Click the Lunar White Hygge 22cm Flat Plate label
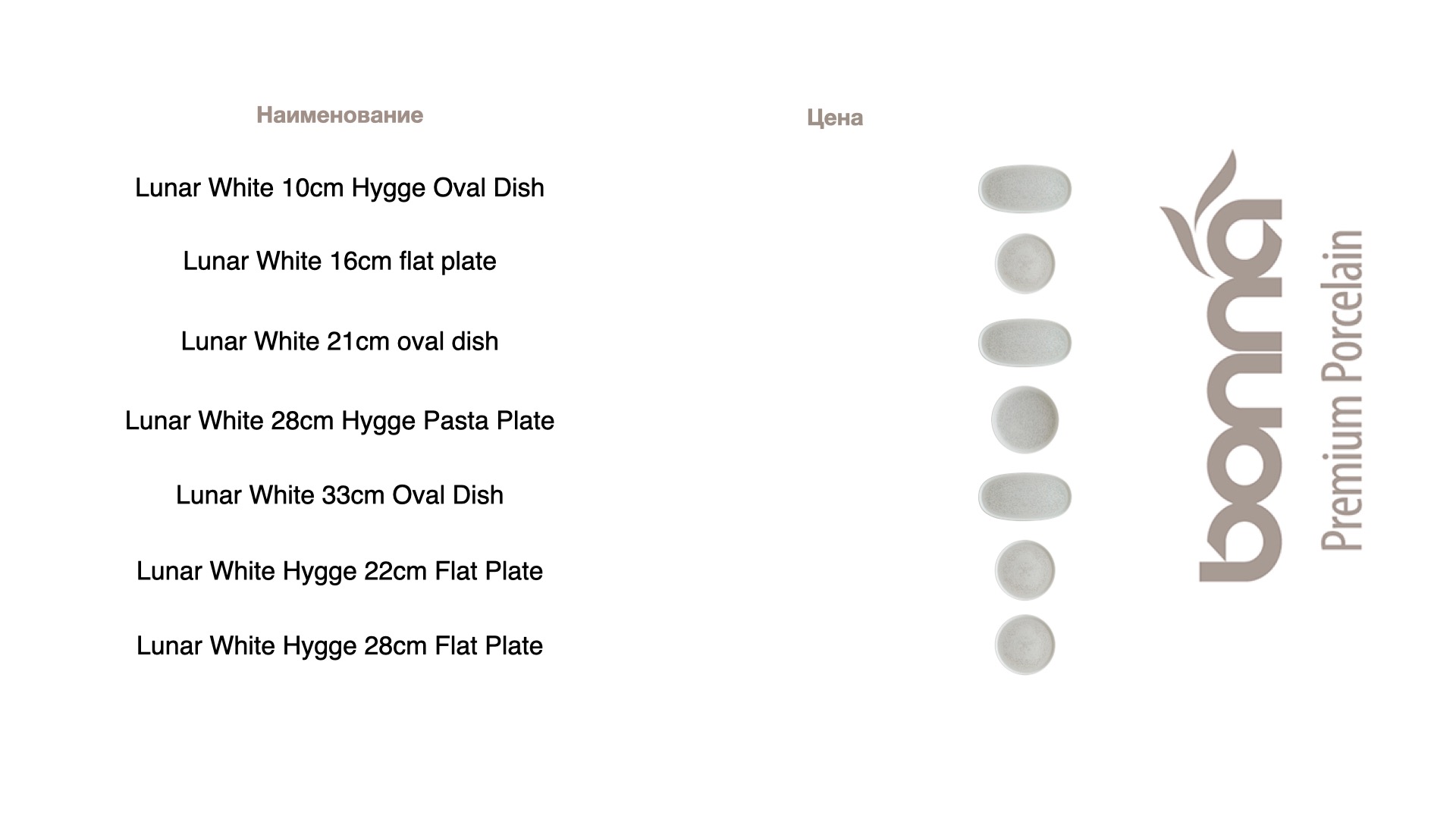The image size is (1456, 819). tap(340, 571)
